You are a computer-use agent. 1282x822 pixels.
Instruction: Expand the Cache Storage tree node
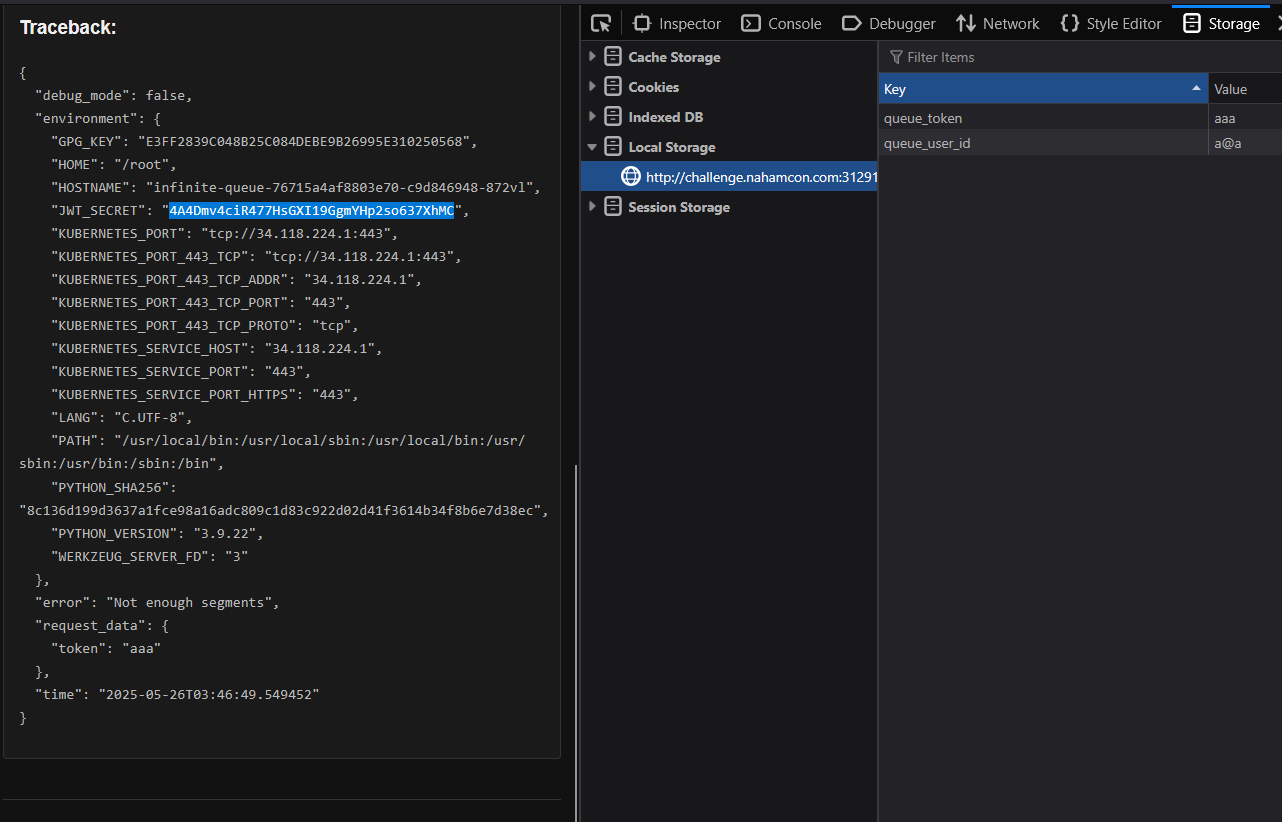pyautogui.click(x=593, y=57)
